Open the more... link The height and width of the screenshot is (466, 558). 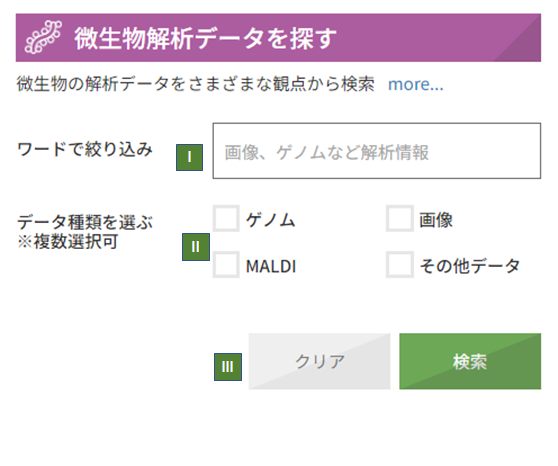[x=416, y=84]
